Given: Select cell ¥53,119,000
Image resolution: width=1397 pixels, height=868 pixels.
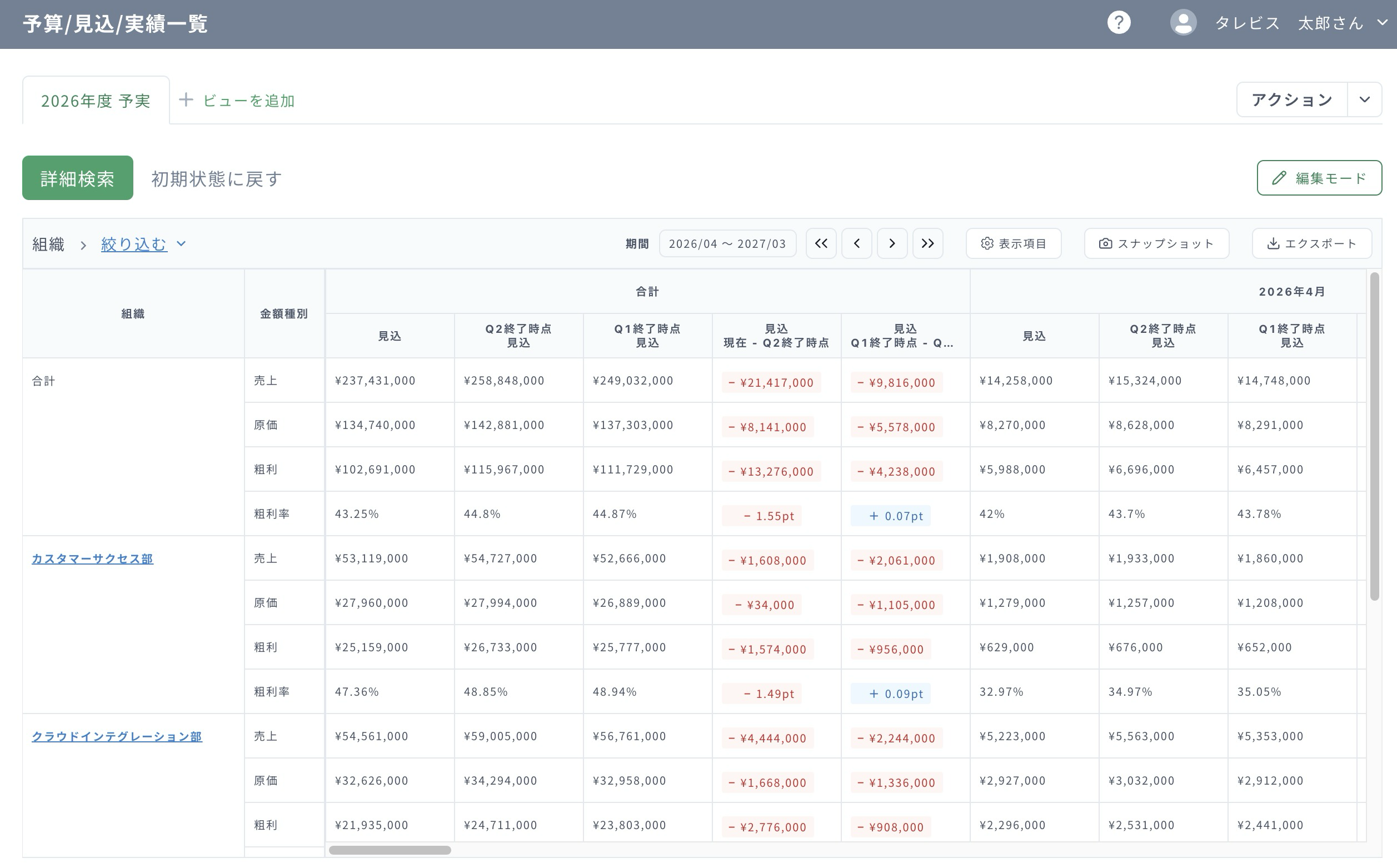Looking at the screenshot, I should pyautogui.click(x=390, y=558).
